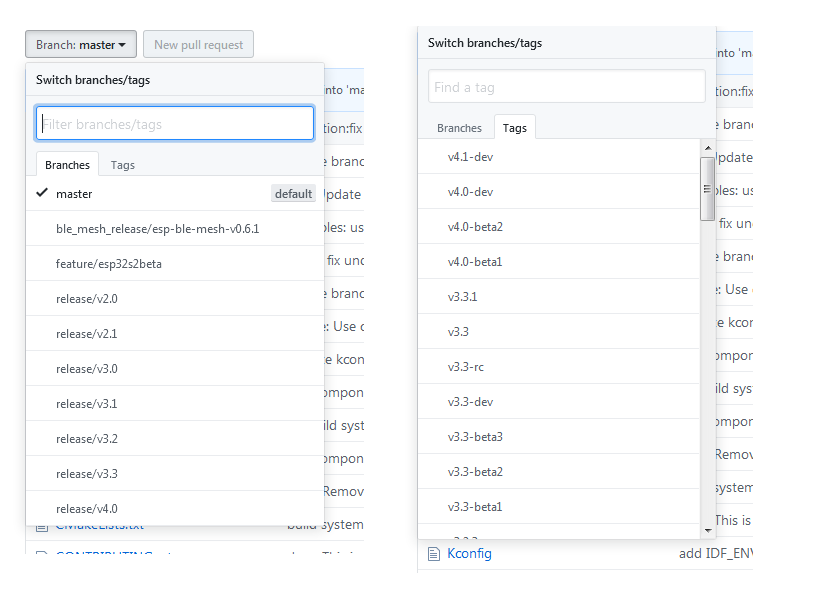
Task: Switch to Tags tab in right panel
Action: 515,128
